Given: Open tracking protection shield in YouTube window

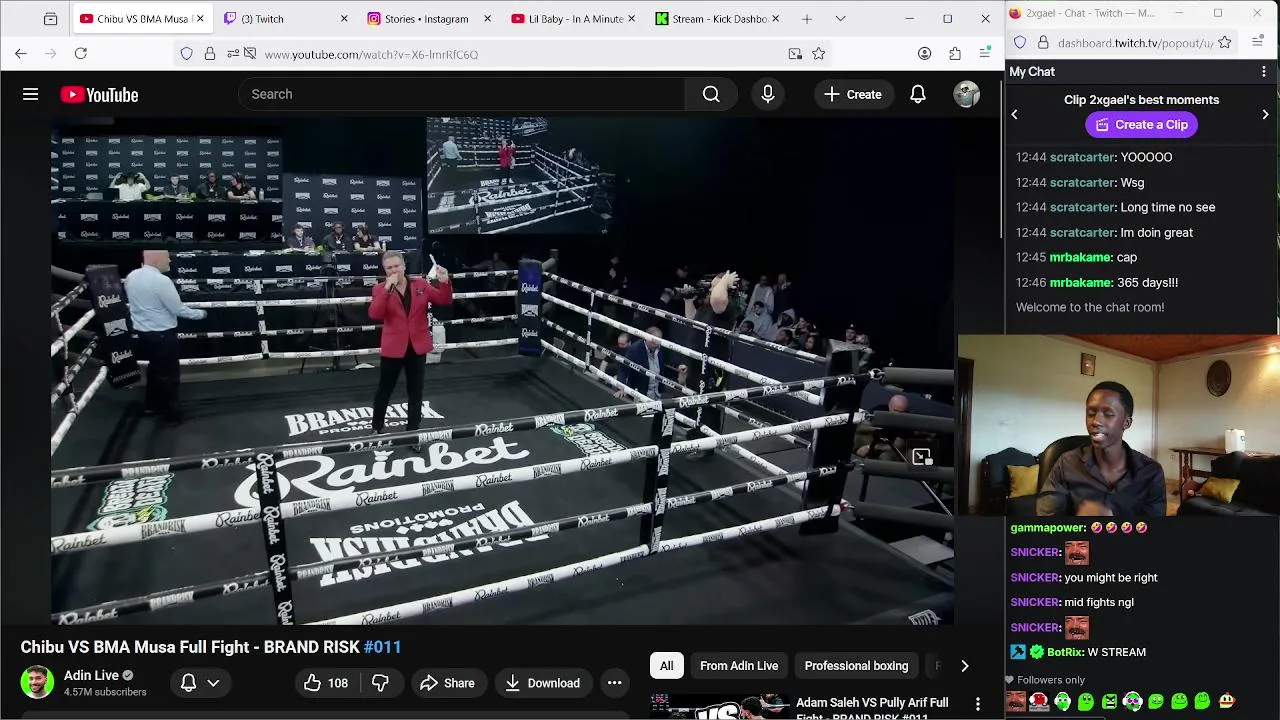Looking at the screenshot, I should (x=186, y=54).
